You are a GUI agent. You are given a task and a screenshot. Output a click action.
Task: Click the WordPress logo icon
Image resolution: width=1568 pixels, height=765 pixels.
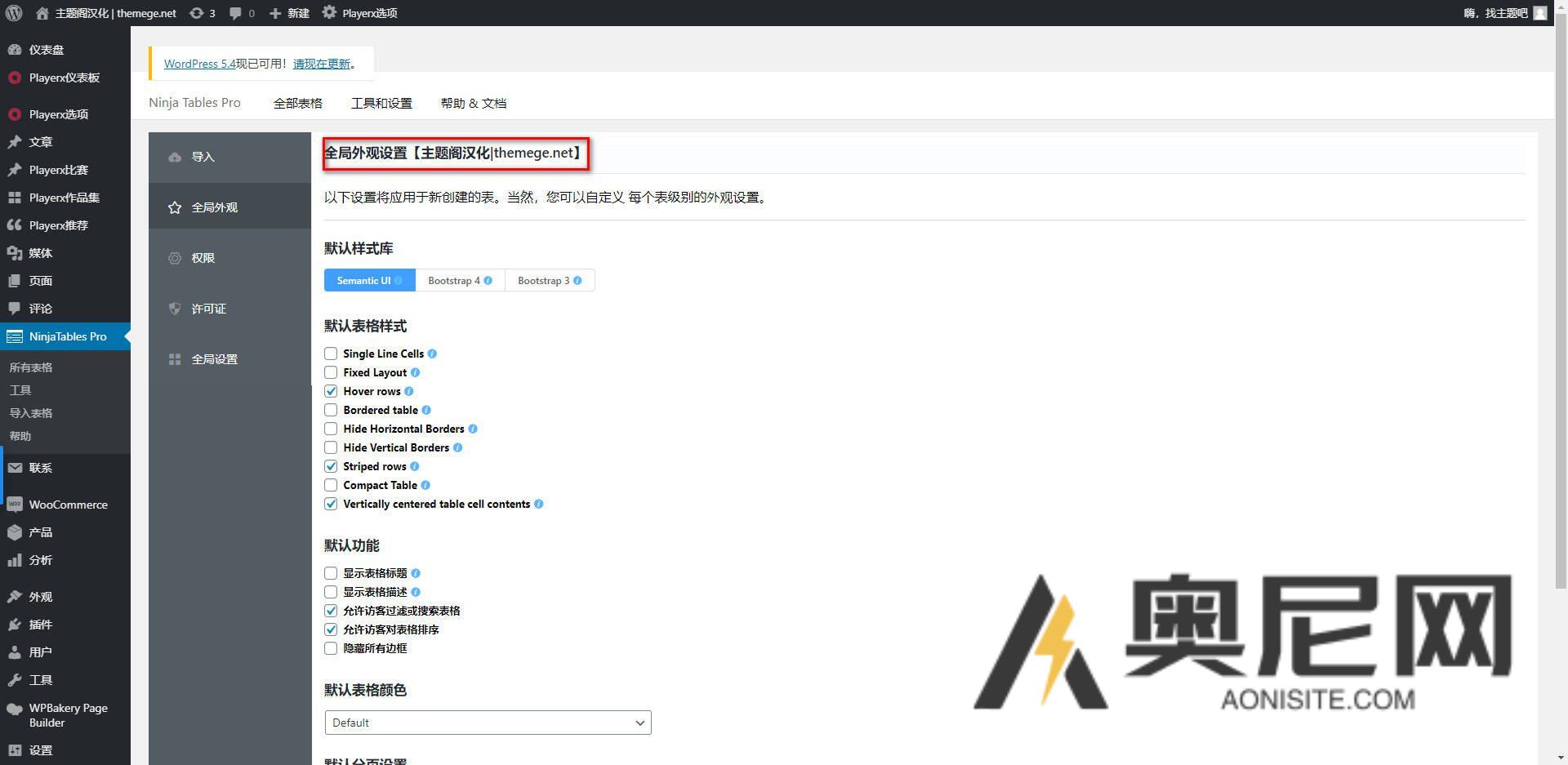pos(14,13)
